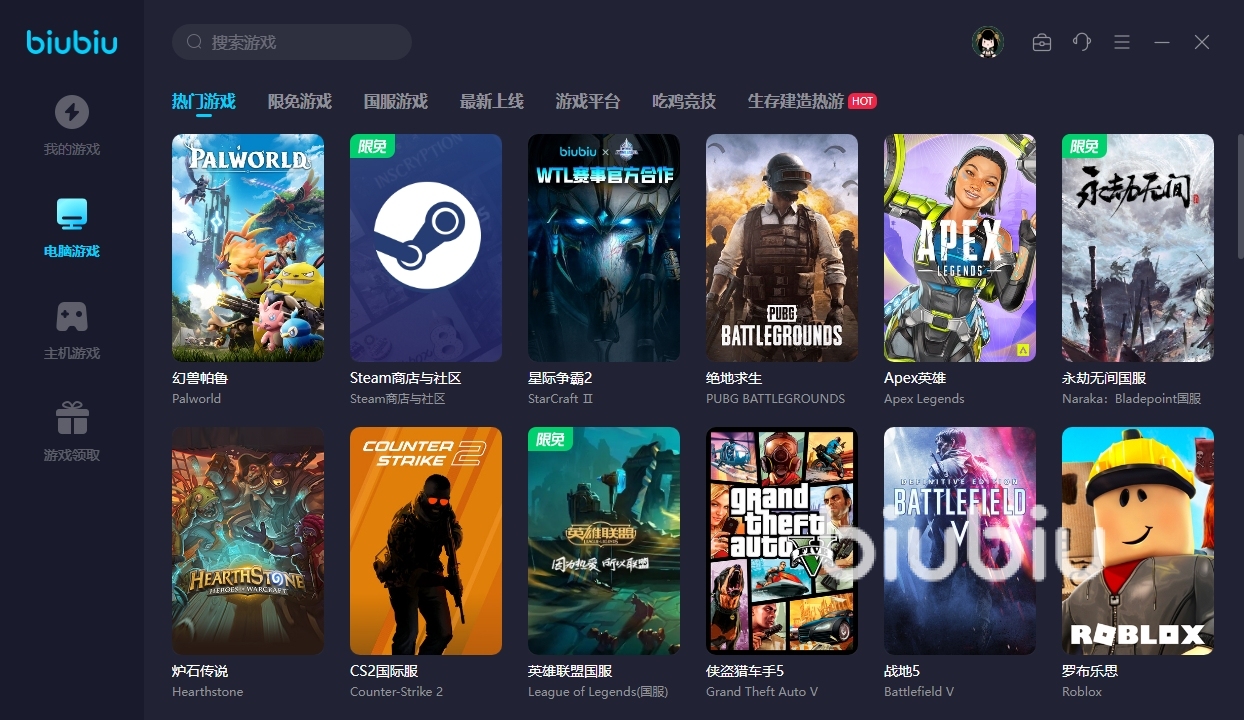
Task: Select the Palworld game cover
Action: point(248,248)
